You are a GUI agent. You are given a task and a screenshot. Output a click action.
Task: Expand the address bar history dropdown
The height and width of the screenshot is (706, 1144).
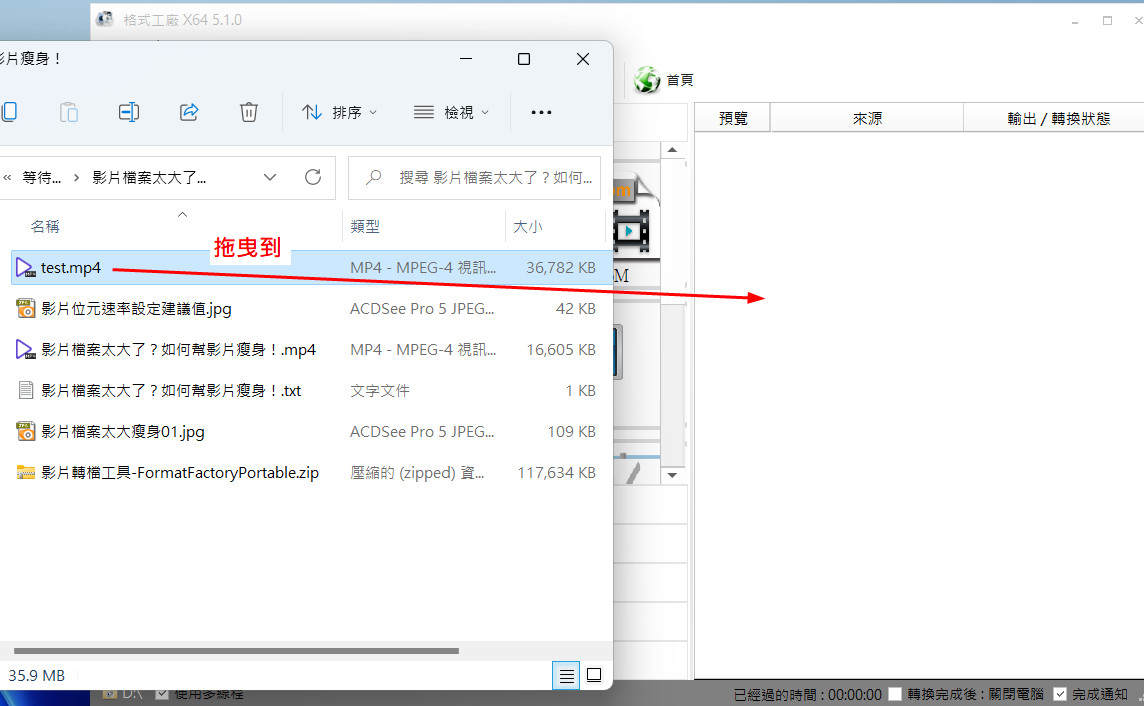coord(270,177)
